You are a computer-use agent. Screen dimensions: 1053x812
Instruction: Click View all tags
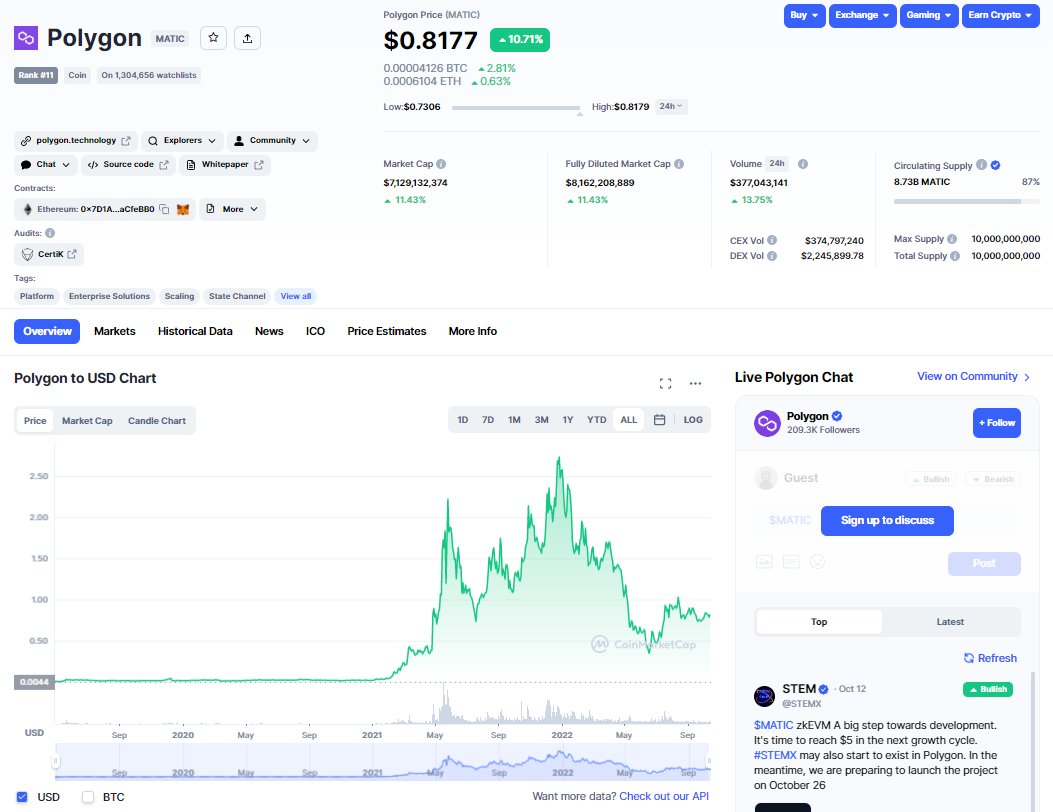(x=295, y=296)
